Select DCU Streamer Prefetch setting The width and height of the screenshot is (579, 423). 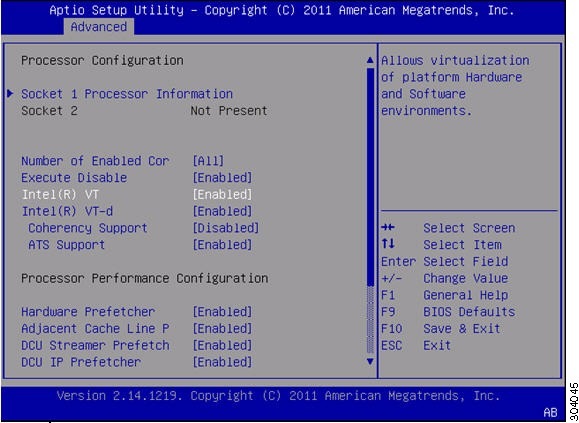click(x=95, y=345)
